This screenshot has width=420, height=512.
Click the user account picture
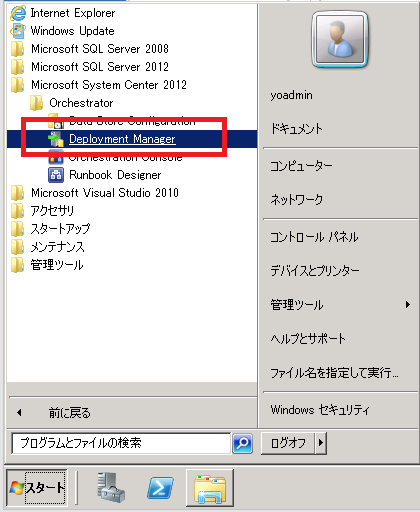[x=340, y=39]
